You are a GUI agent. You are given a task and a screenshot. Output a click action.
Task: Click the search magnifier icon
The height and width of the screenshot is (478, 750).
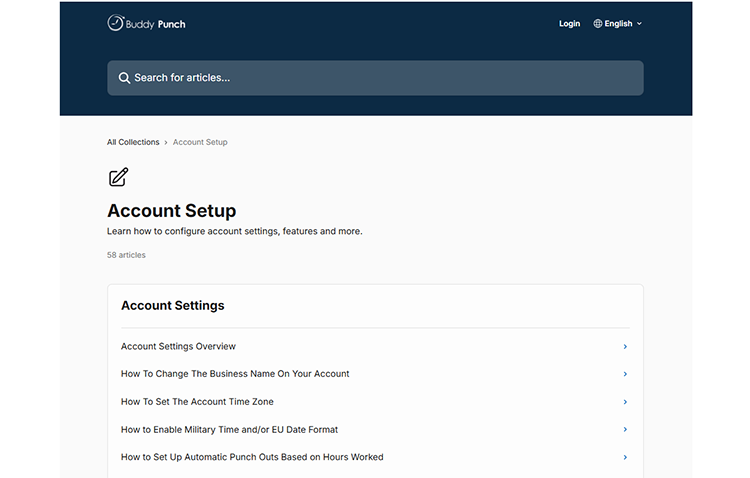[124, 78]
